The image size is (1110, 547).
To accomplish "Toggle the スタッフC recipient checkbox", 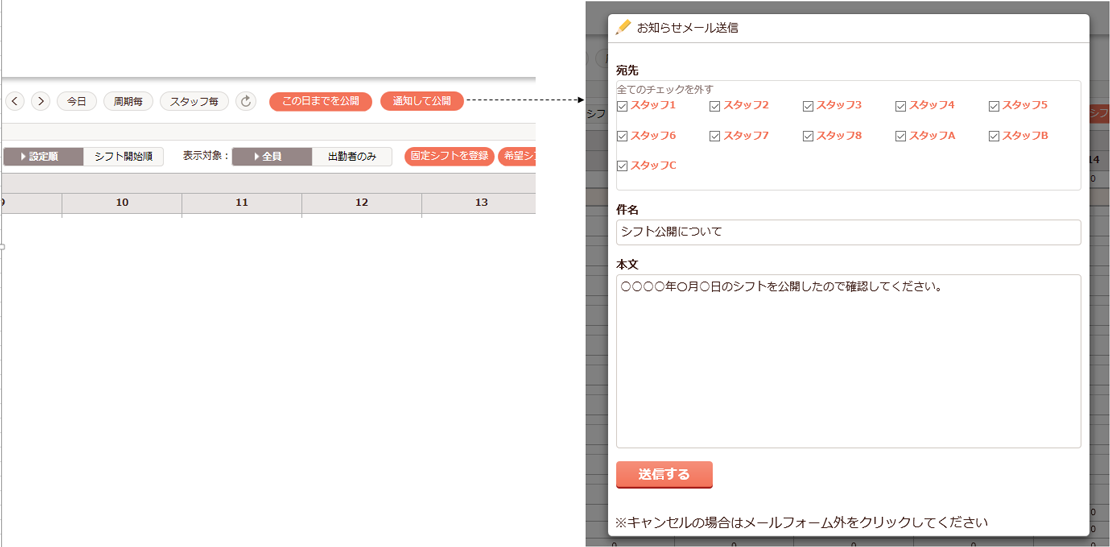I will (x=622, y=166).
